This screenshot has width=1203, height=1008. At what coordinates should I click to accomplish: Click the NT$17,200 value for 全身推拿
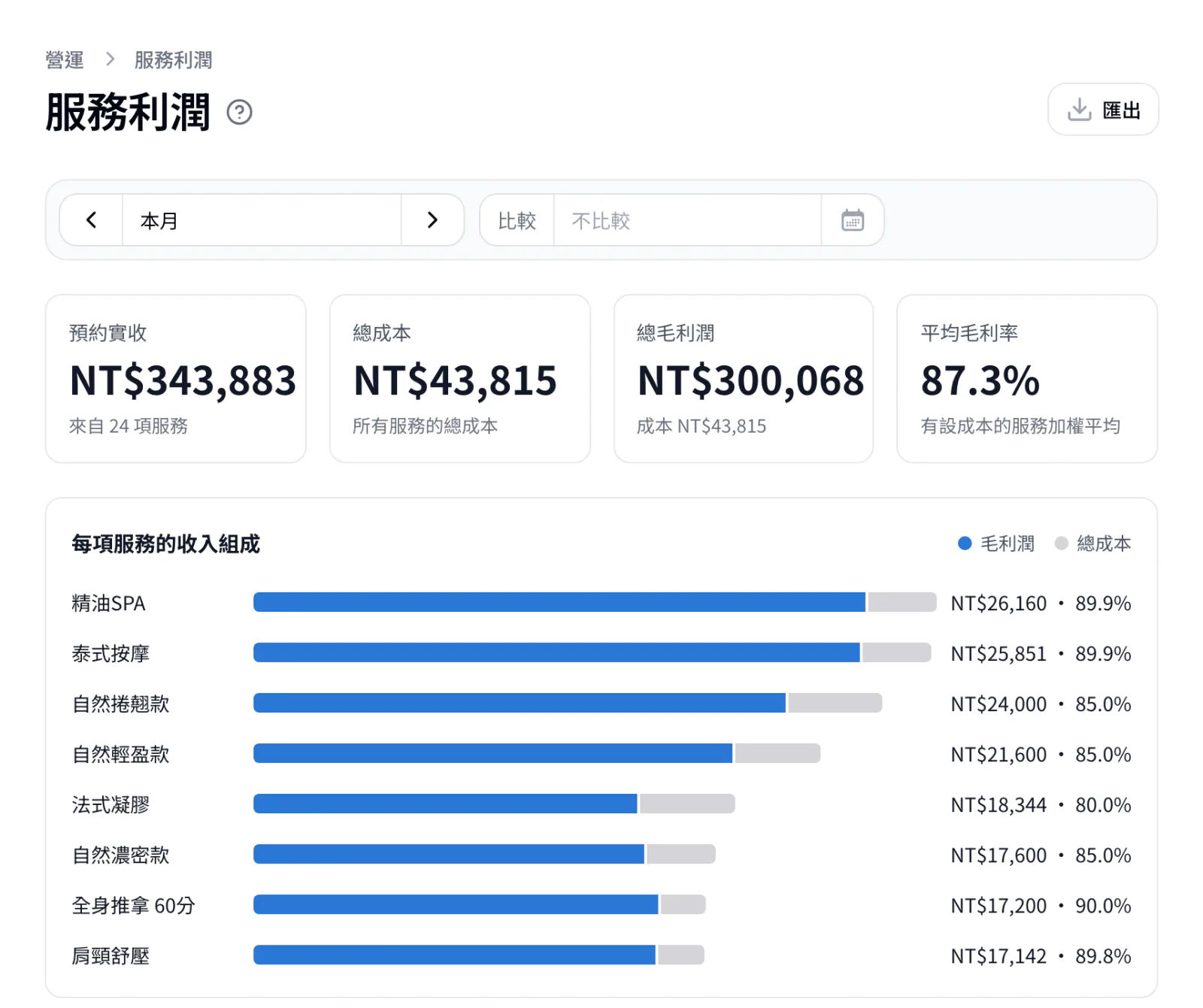click(x=998, y=906)
